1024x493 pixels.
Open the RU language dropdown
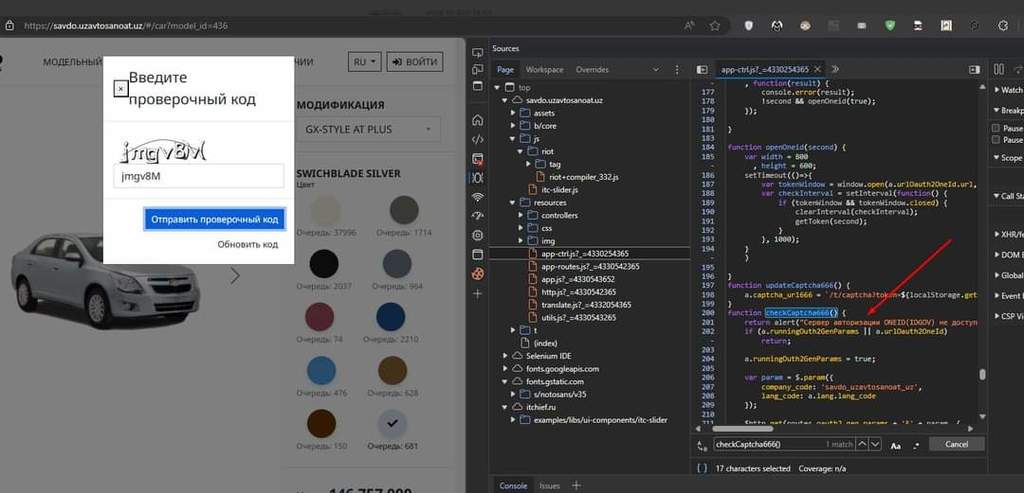pyautogui.click(x=365, y=62)
